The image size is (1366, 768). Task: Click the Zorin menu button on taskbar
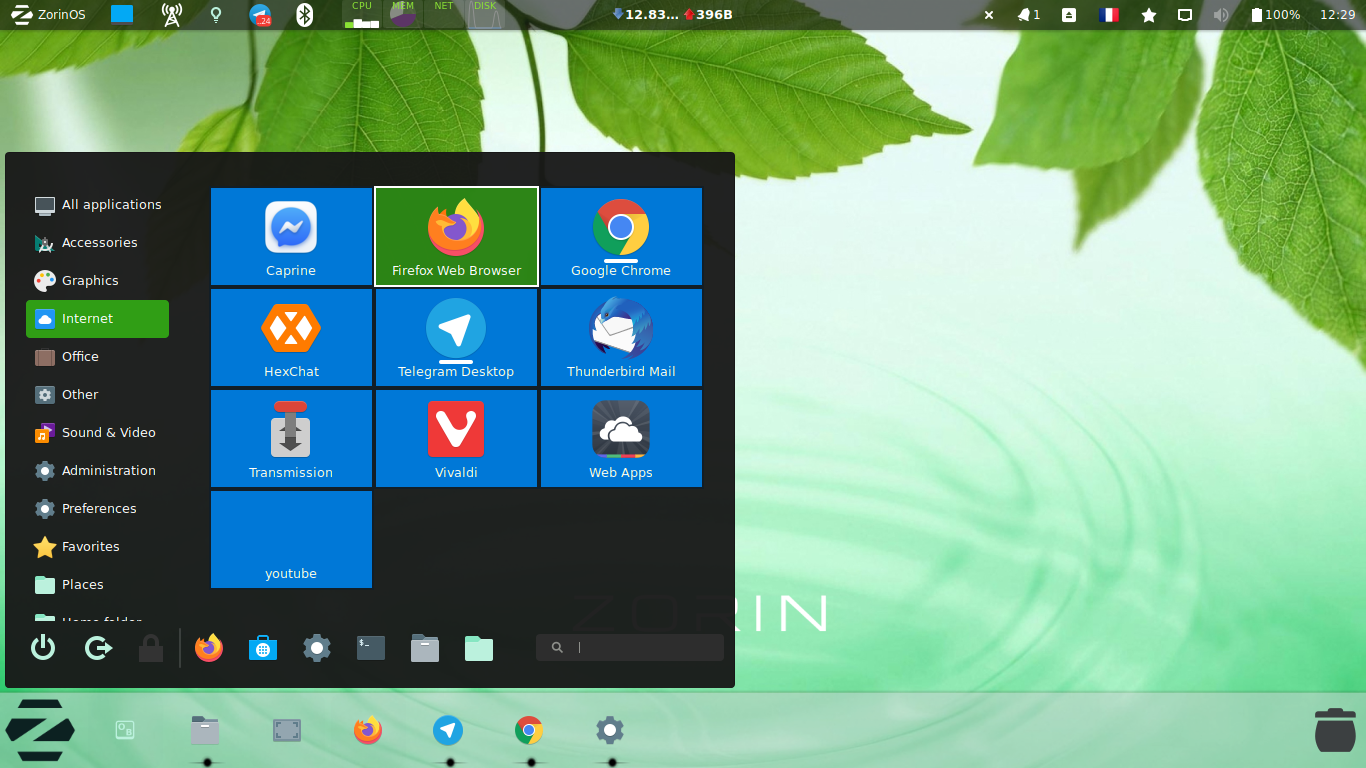point(40,731)
